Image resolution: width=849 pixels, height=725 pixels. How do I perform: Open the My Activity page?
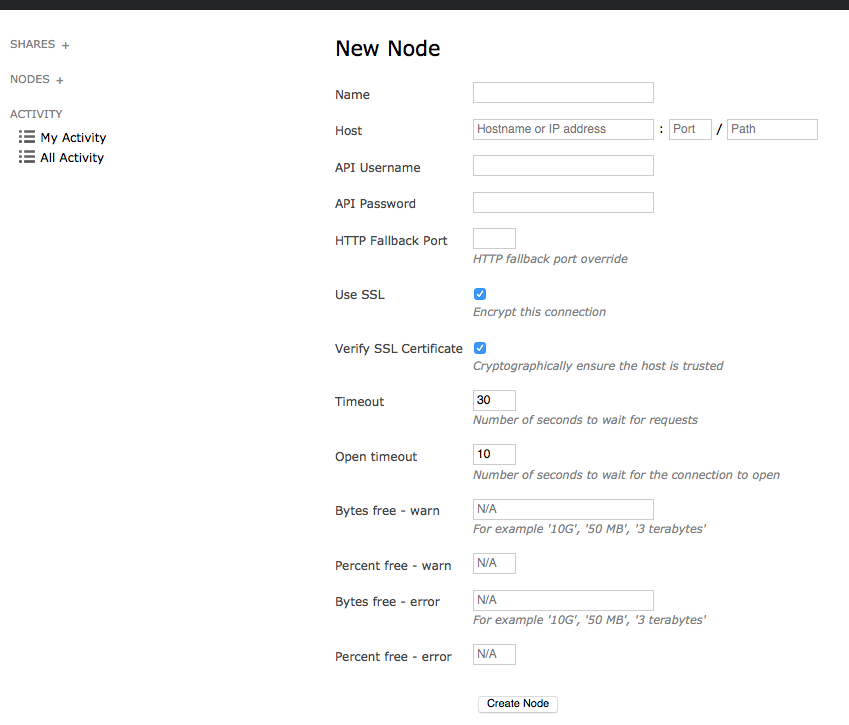[x=73, y=138]
